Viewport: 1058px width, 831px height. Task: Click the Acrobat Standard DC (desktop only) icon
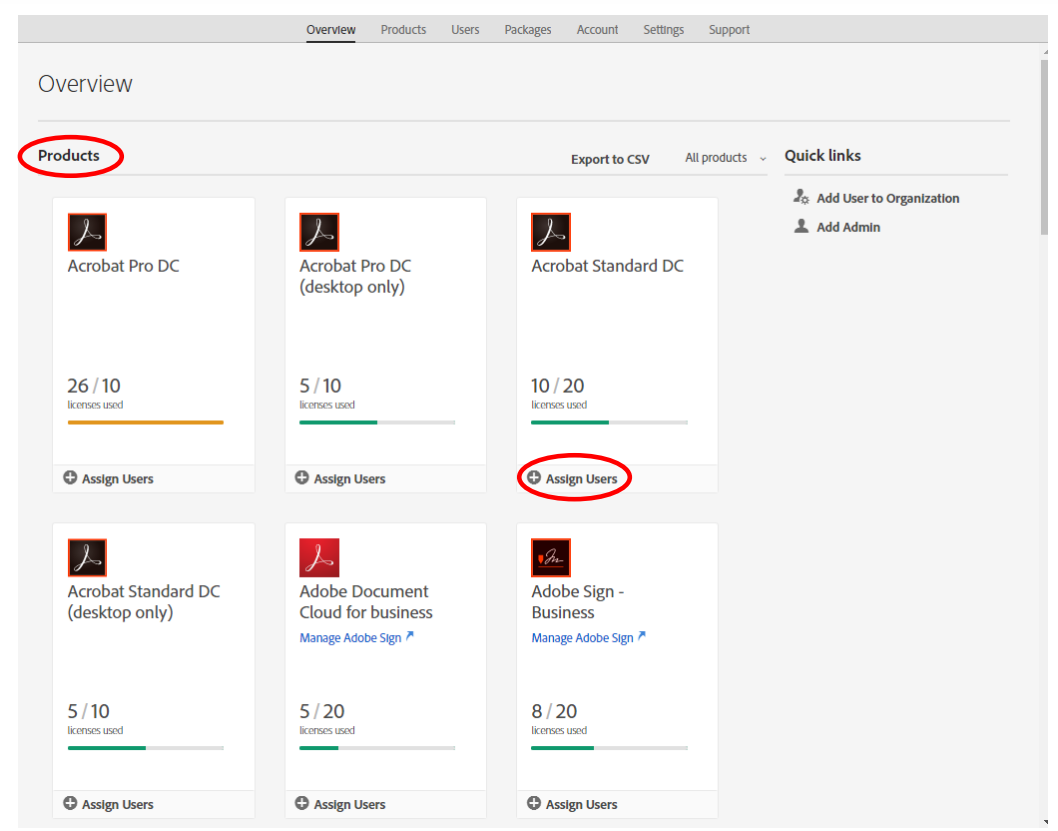(x=87, y=557)
